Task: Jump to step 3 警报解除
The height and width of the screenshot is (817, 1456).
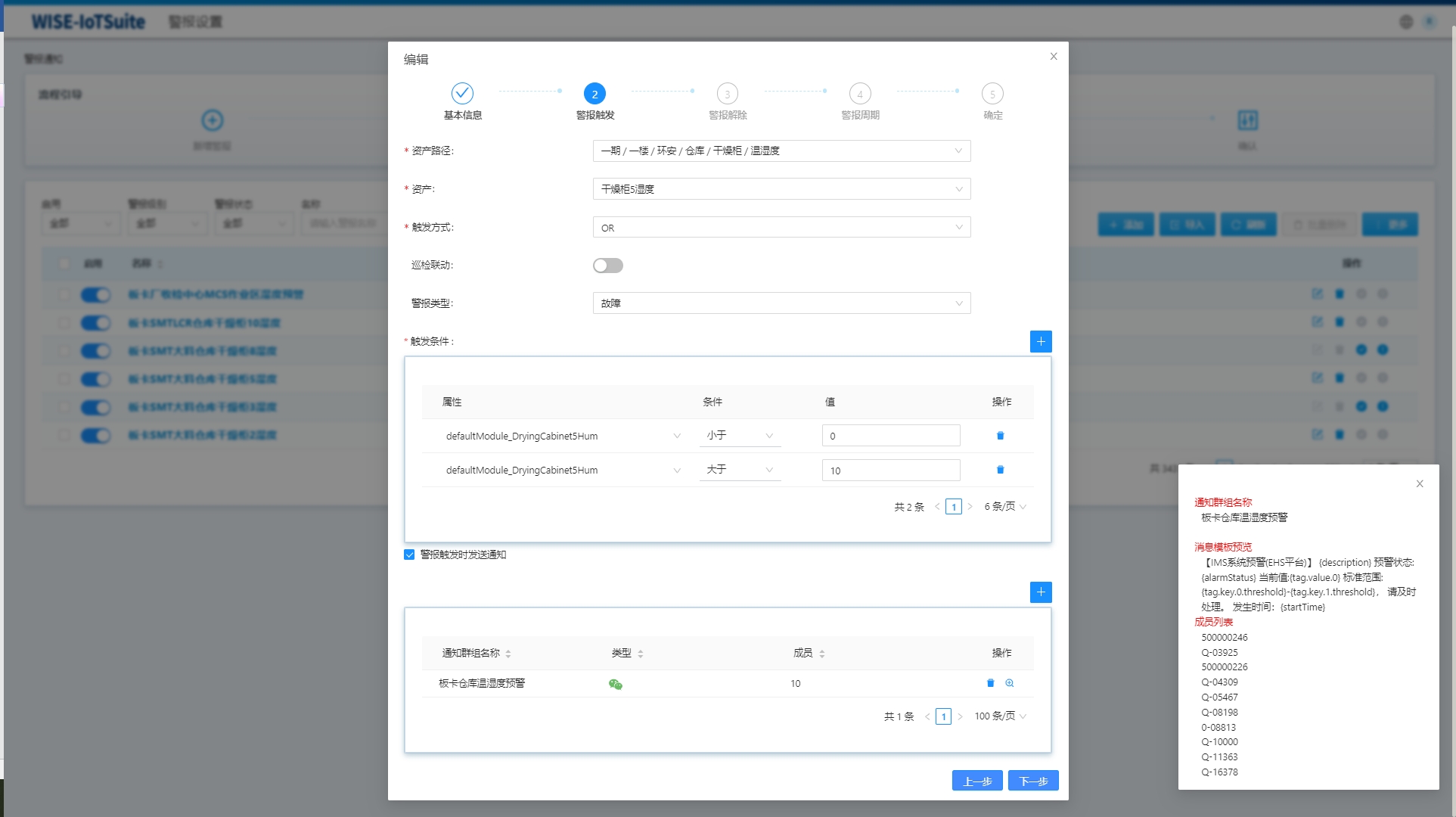Action: coord(727,94)
